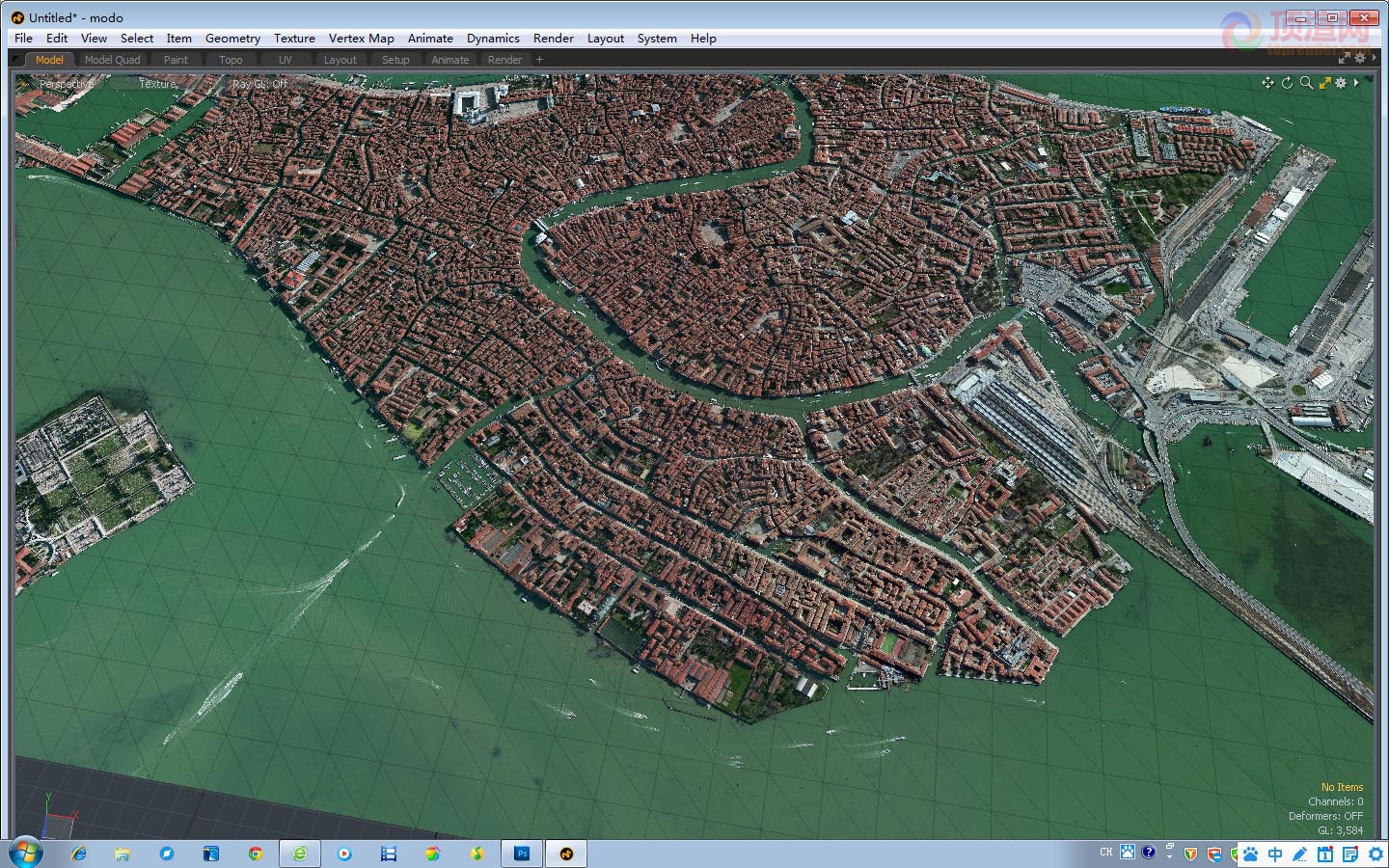Open viewport settings gear icon

(x=1341, y=83)
